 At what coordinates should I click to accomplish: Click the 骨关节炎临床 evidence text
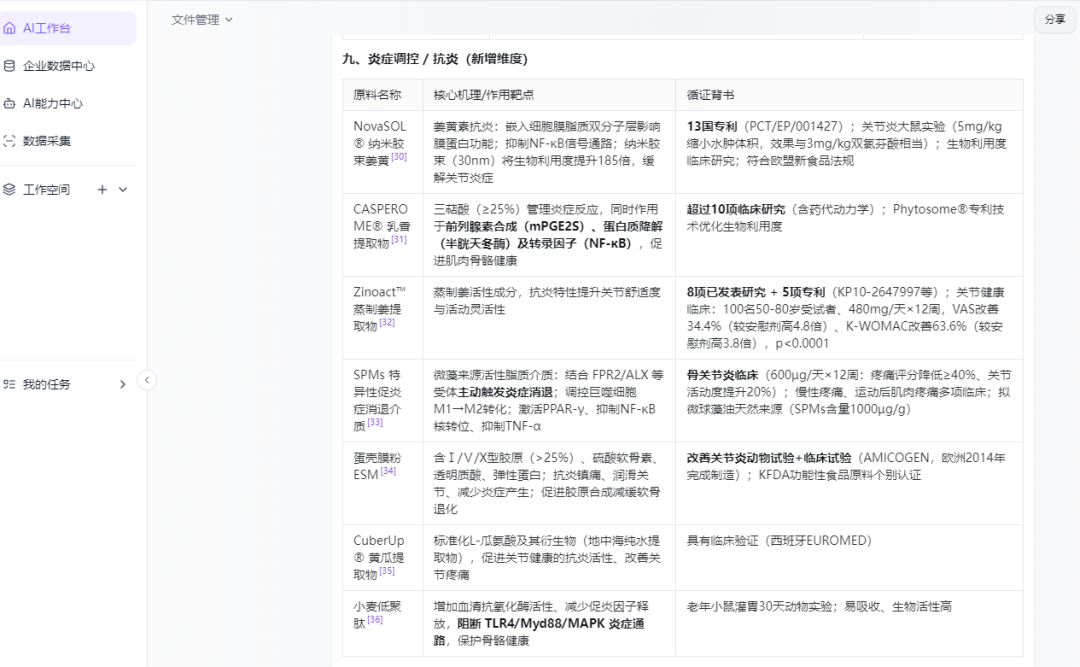pos(723,376)
